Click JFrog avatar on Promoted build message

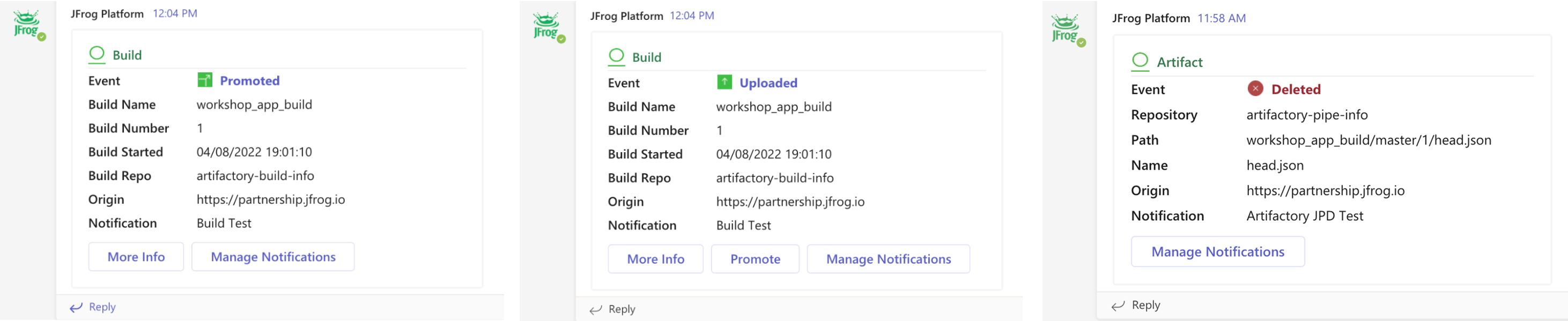[28, 25]
